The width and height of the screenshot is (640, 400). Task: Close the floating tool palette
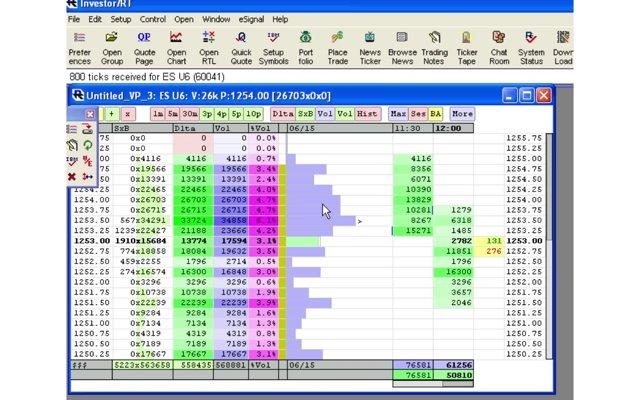pos(90,114)
